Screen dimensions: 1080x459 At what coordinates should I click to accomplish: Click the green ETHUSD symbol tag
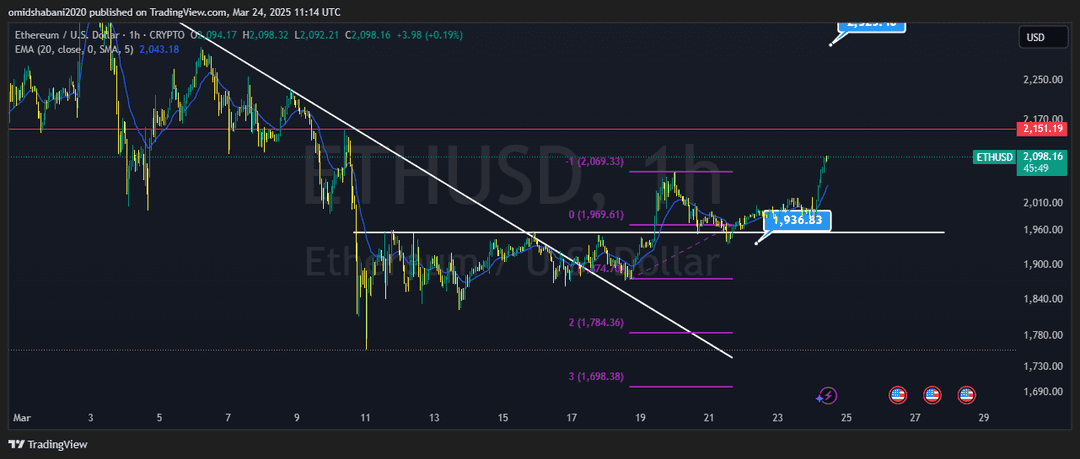point(994,157)
